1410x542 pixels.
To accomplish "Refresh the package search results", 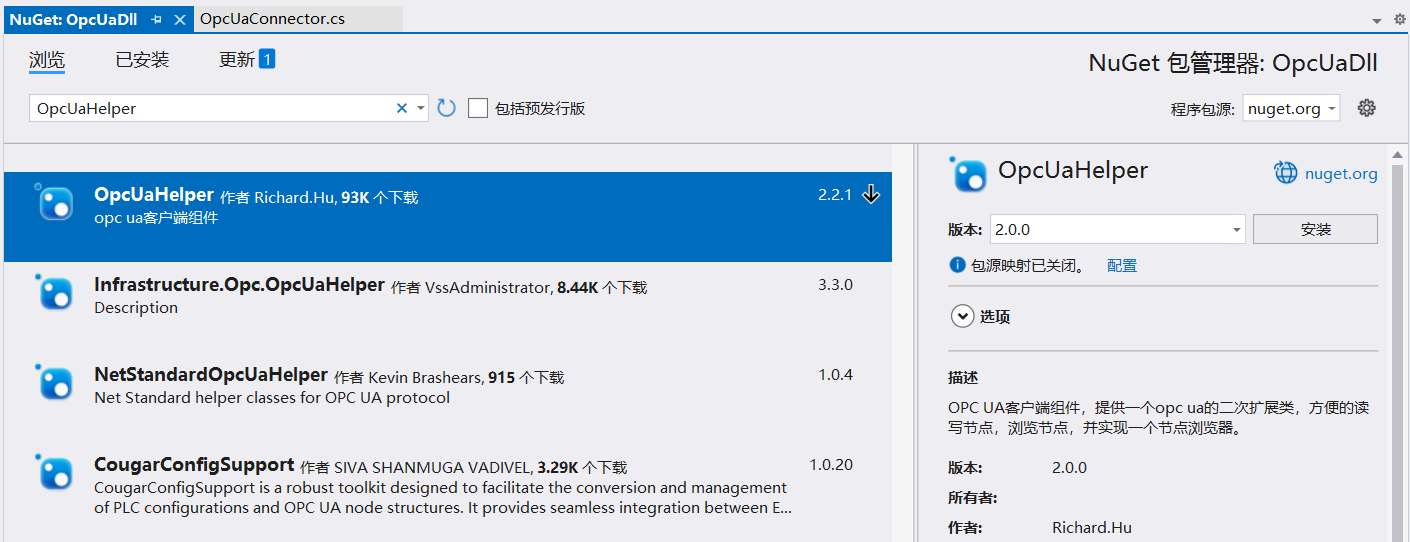I will (x=446, y=108).
